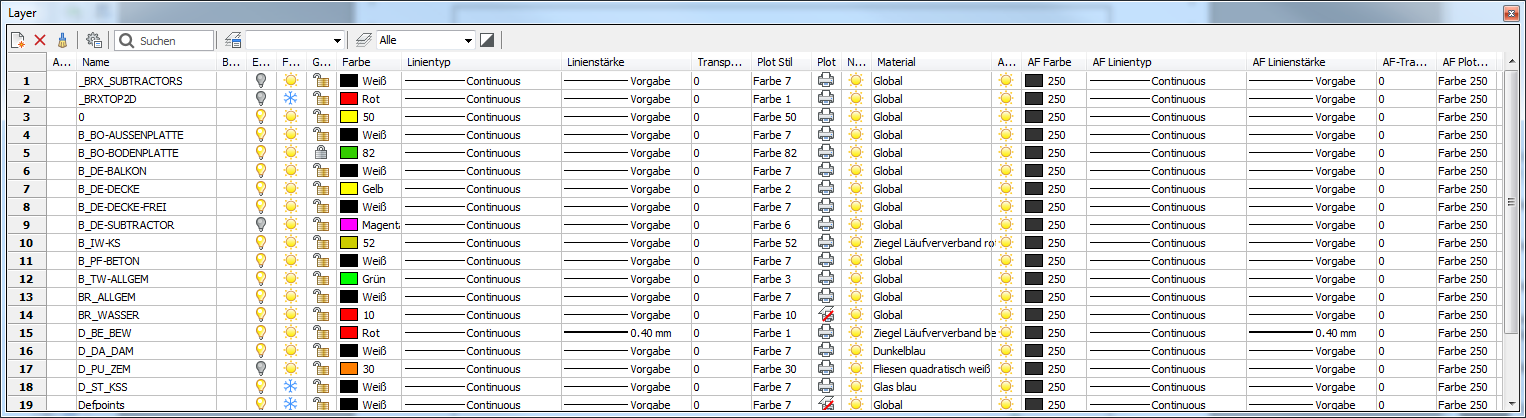The image size is (1526, 418).
Task: Unlock the B_BO-BODENPLATTE layer padlock
Action: [x=320, y=153]
